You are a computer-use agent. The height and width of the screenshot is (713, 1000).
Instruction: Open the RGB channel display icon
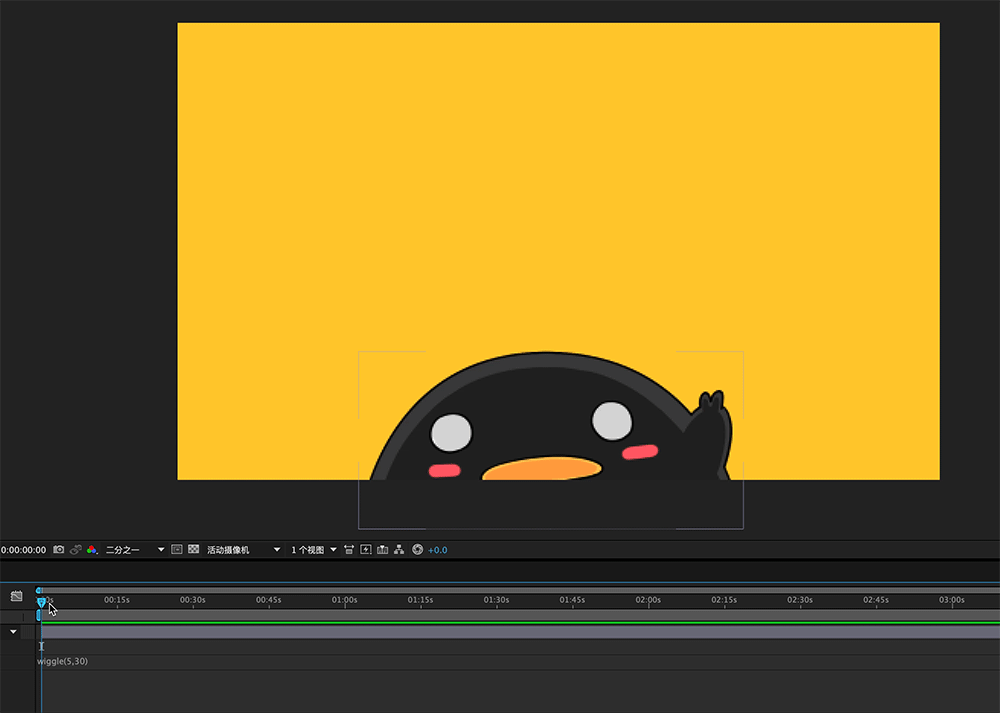coord(92,549)
